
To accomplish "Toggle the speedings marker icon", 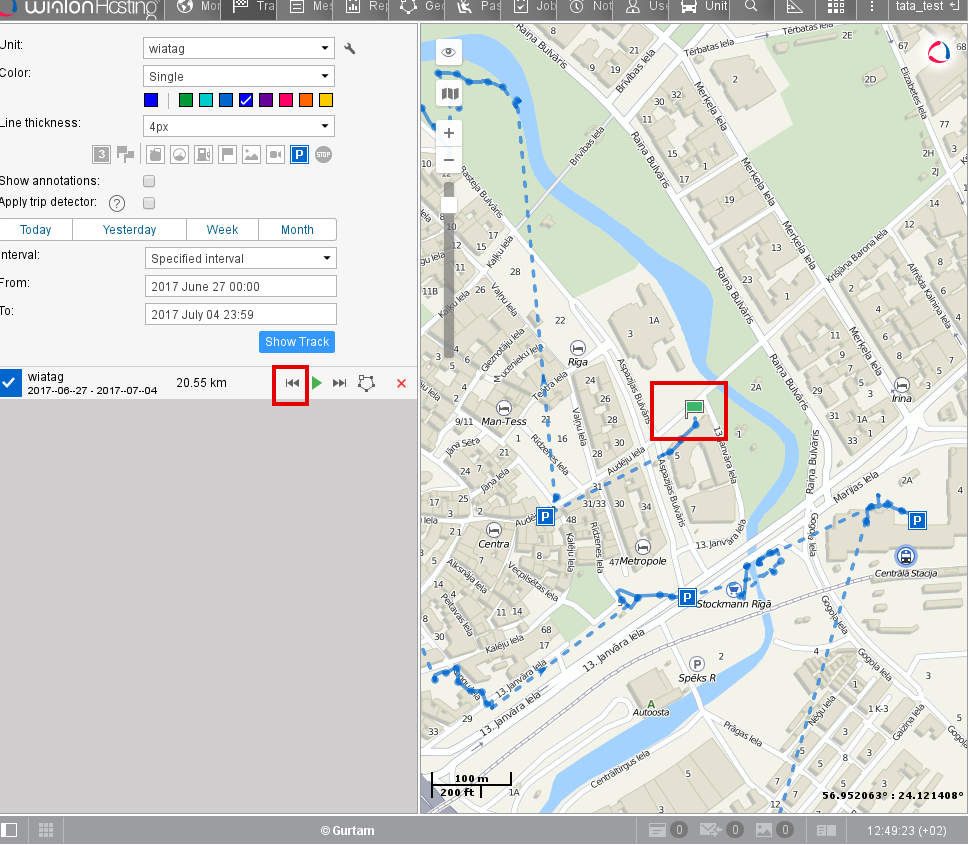I will pos(179,154).
